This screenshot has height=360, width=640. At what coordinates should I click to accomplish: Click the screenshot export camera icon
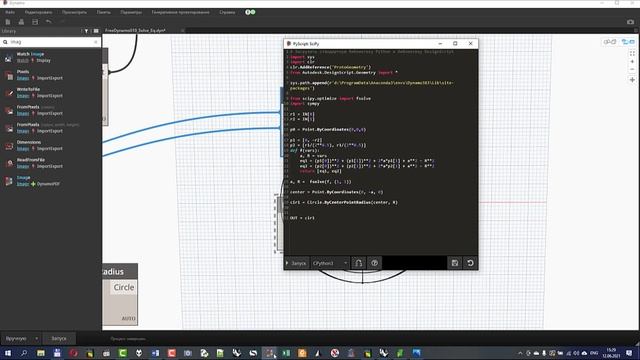point(631,22)
